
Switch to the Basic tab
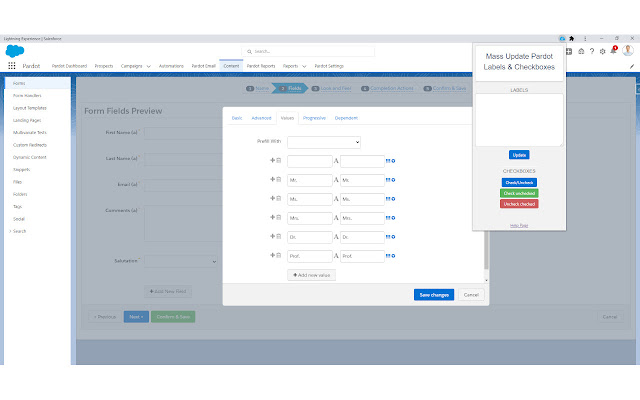pyautogui.click(x=237, y=118)
